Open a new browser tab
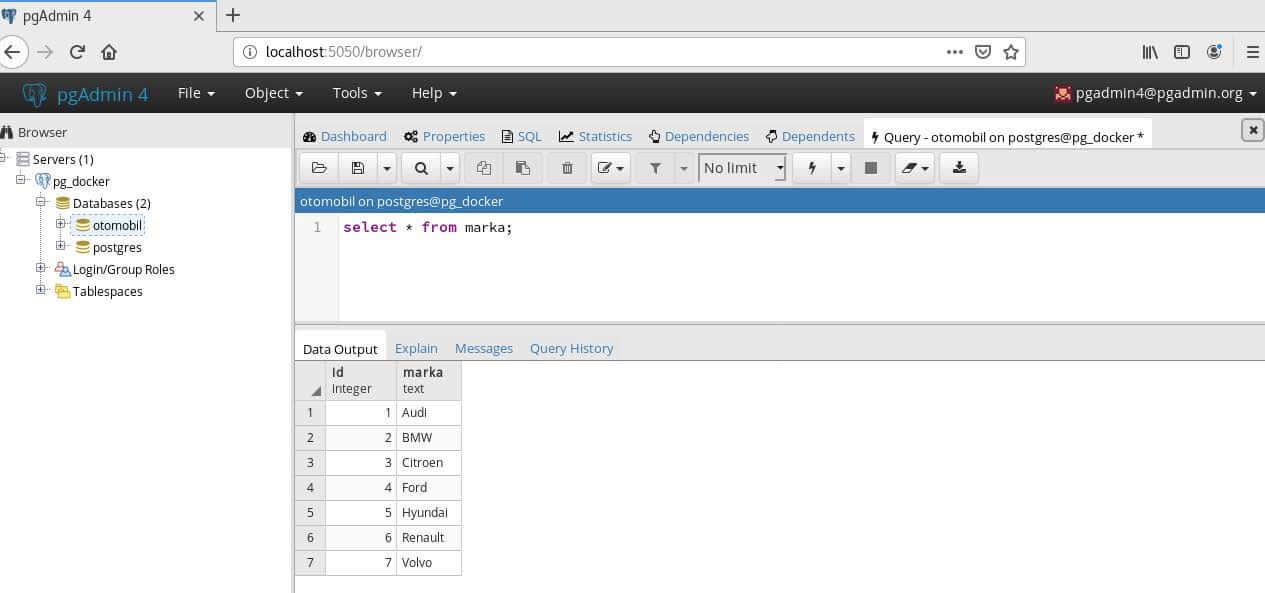The width and height of the screenshot is (1265, 593). (233, 15)
